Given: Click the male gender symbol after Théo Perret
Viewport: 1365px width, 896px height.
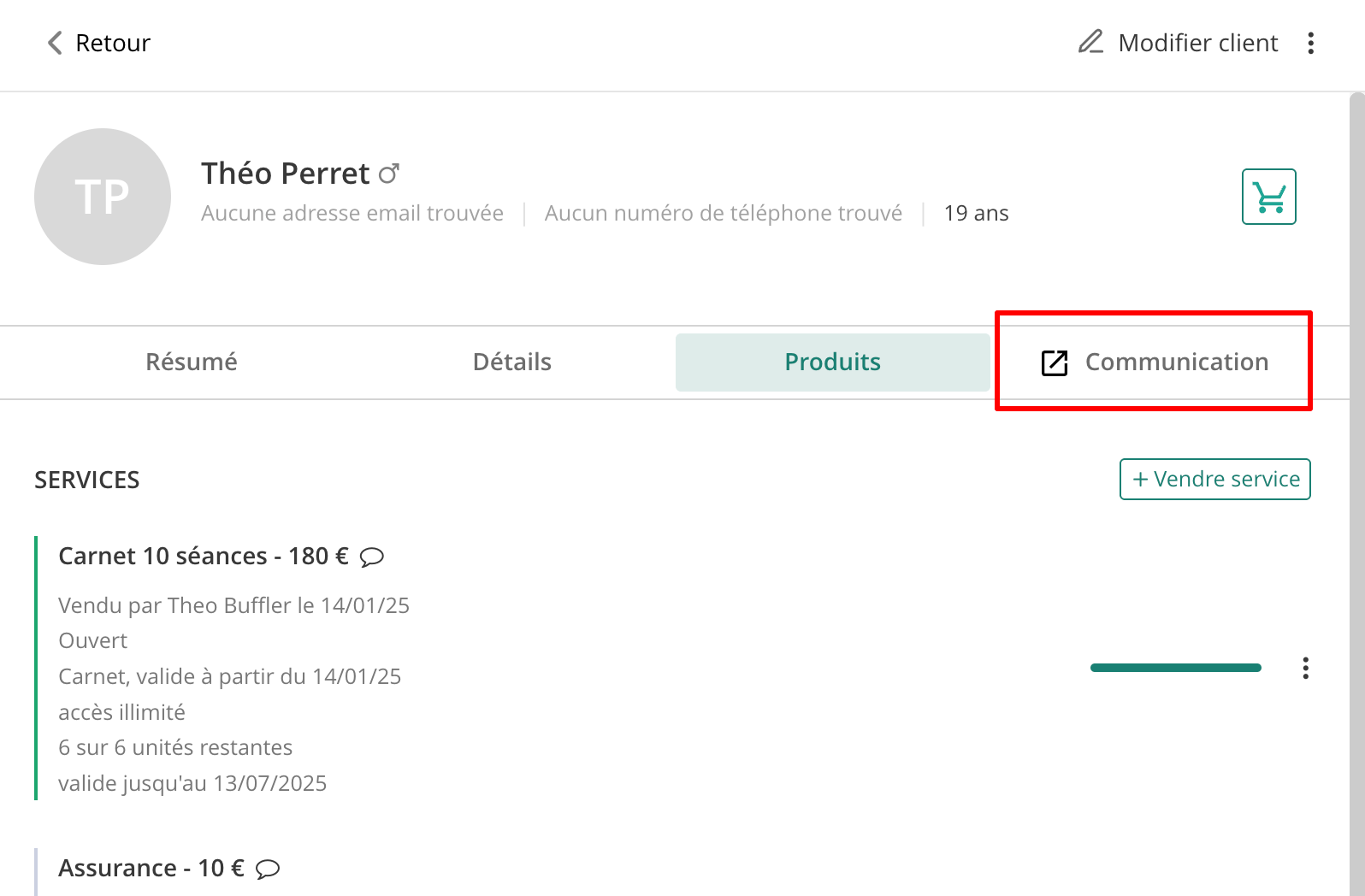Looking at the screenshot, I should (x=389, y=174).
